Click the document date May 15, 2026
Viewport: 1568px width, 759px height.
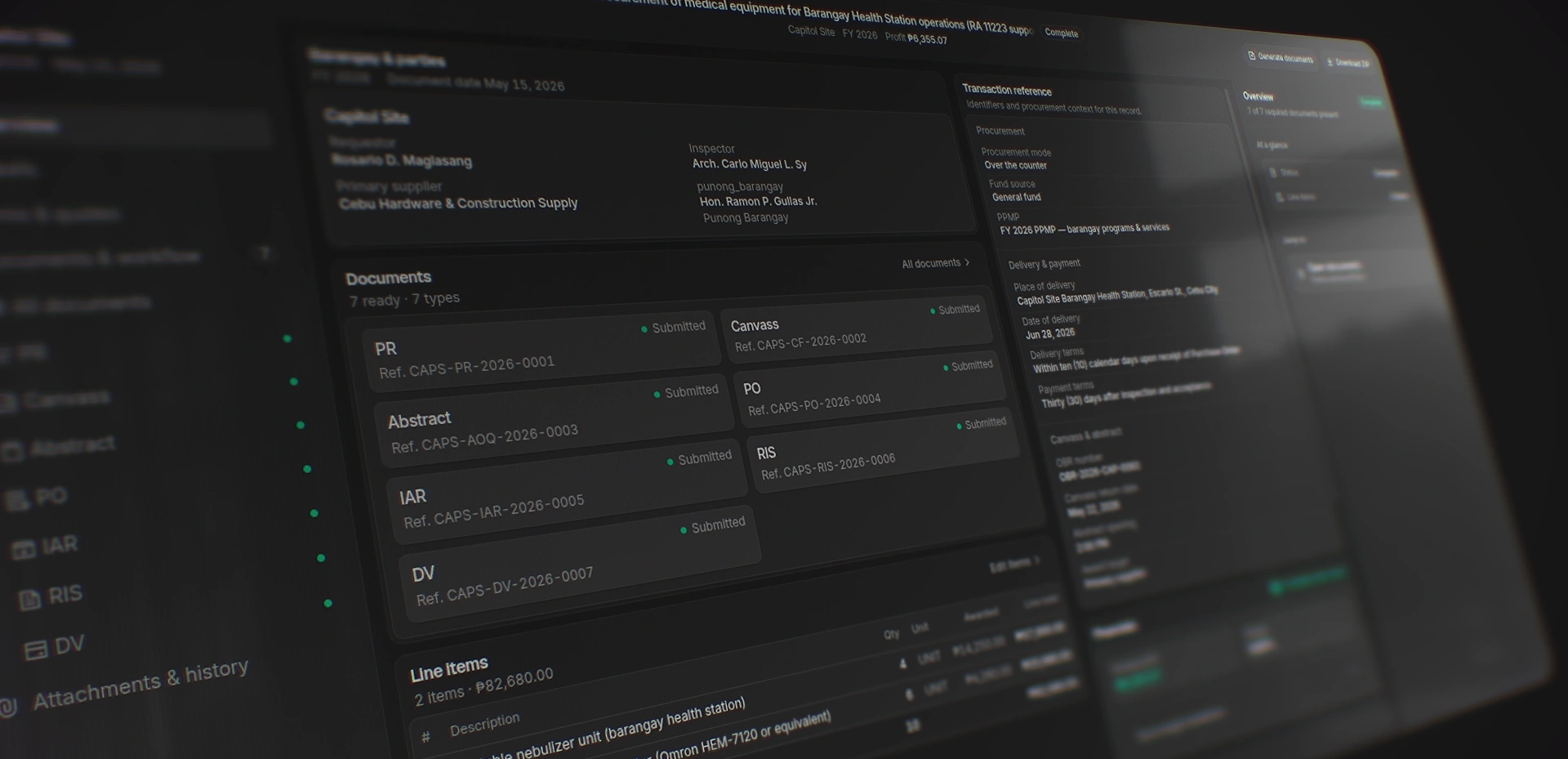coord(475,83)
